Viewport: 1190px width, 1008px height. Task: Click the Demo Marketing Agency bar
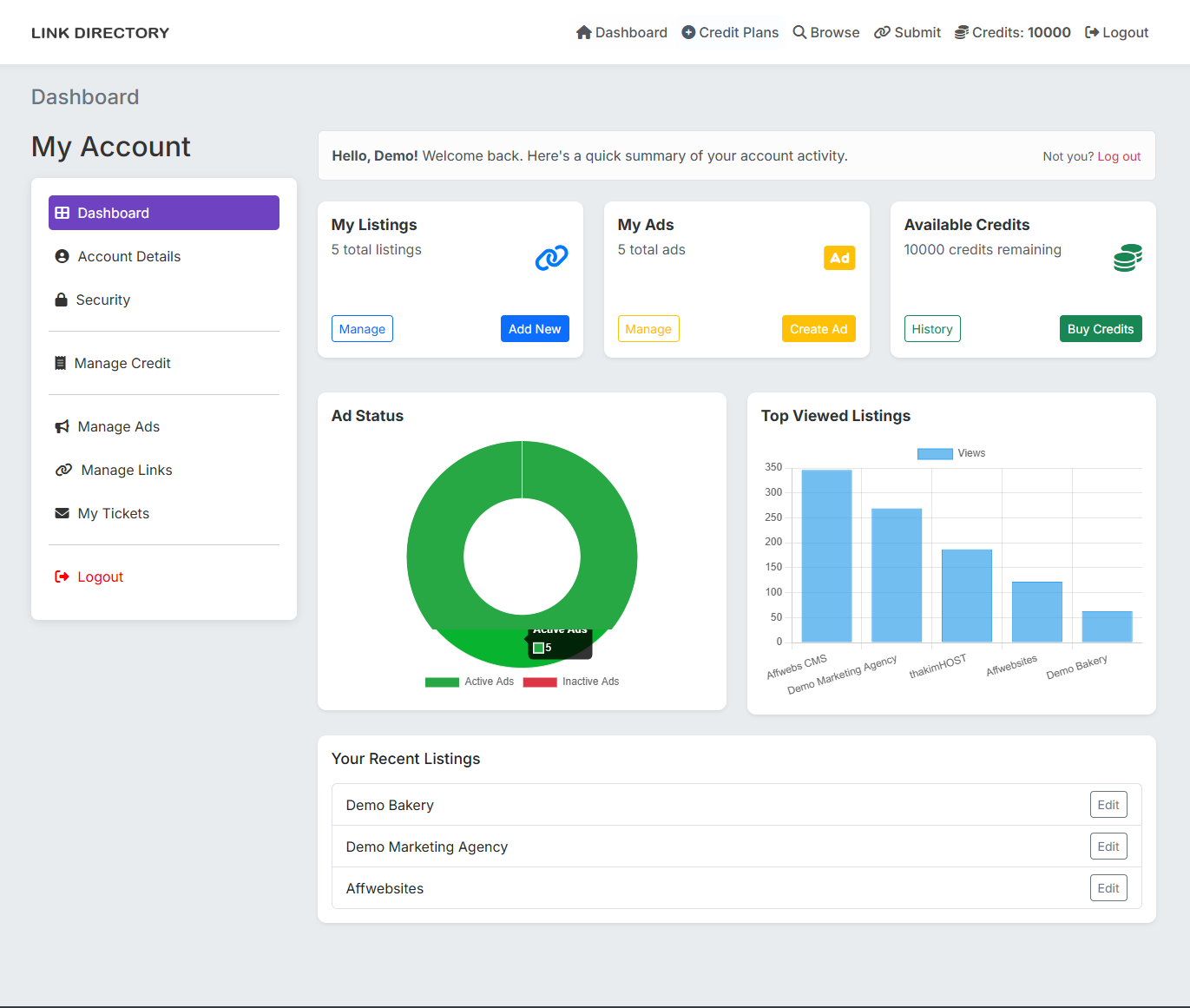tap(897, 576)
